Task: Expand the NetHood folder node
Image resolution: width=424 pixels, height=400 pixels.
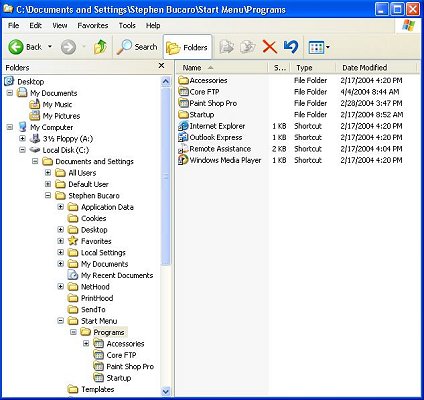Action: click(61, 286)
